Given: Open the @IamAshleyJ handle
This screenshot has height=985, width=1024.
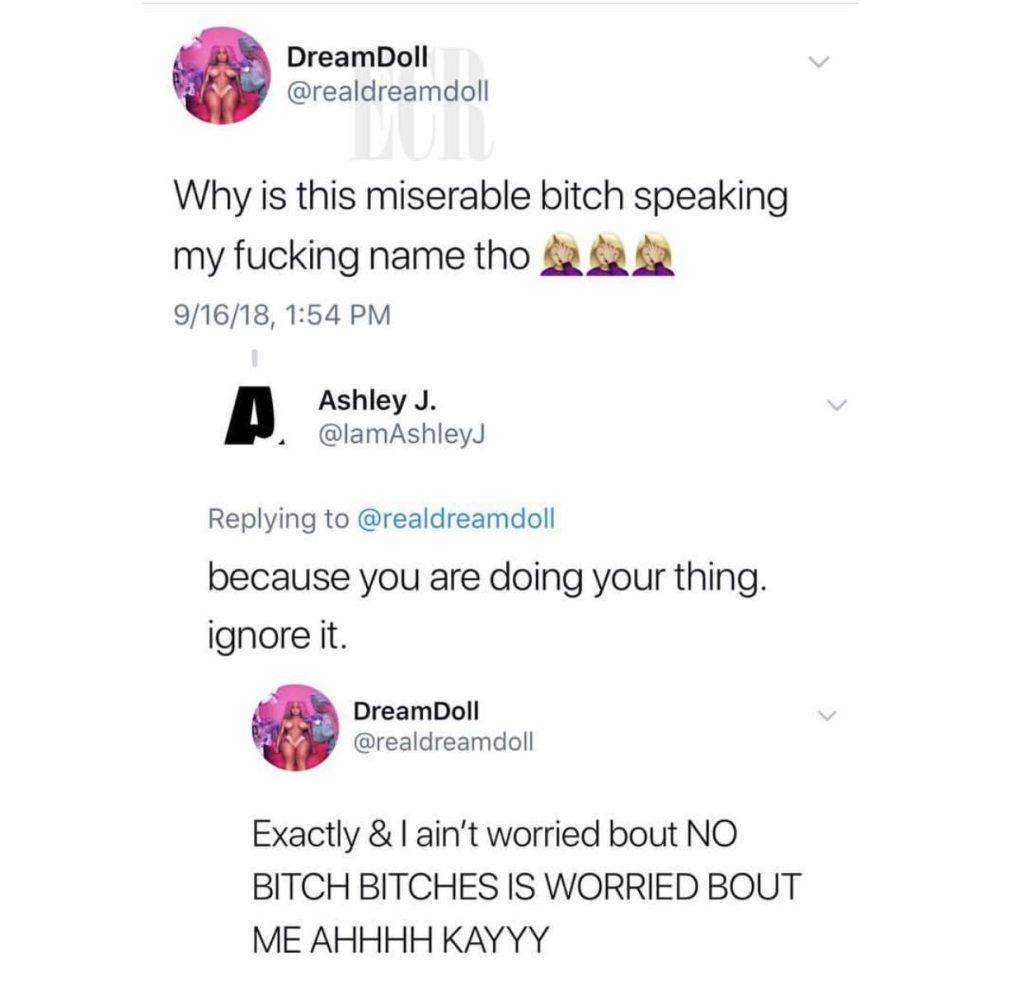Looking at the screenshot, I should [400, 434].
